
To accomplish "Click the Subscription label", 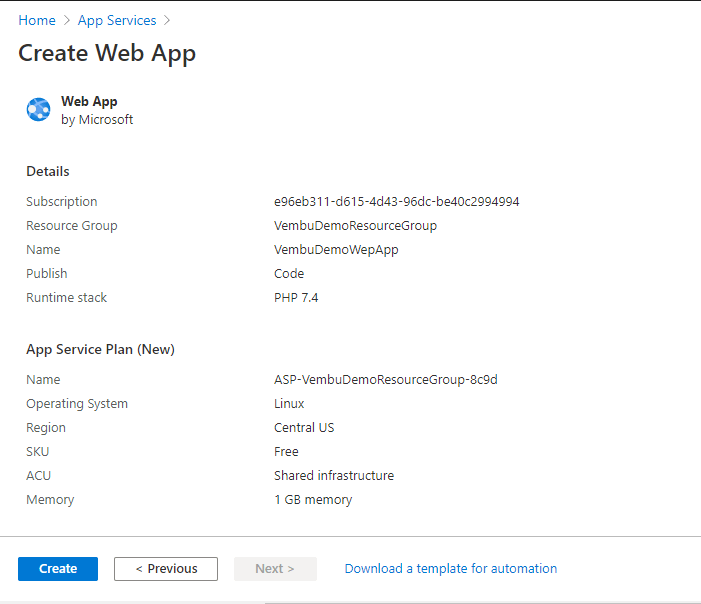I will tap(62, 202).
